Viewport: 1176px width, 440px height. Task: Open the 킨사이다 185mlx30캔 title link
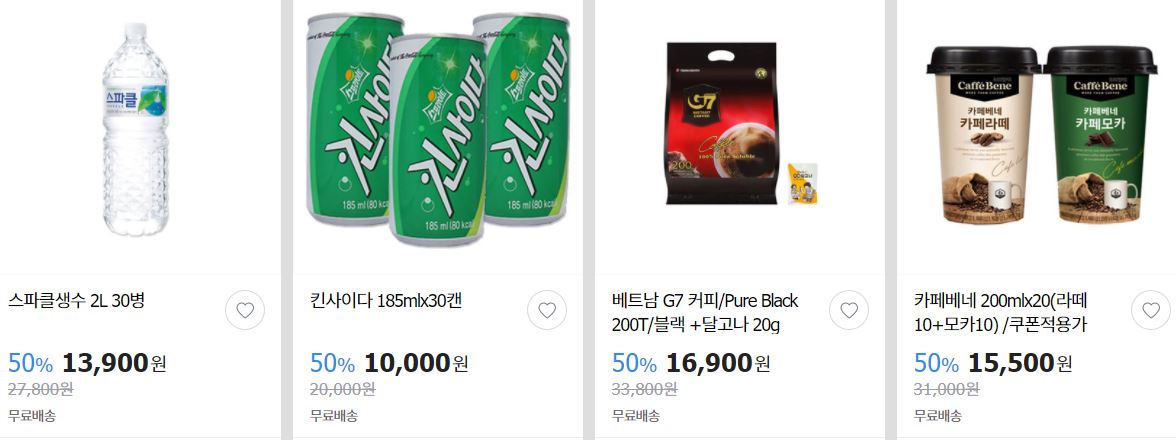(386, 301)
